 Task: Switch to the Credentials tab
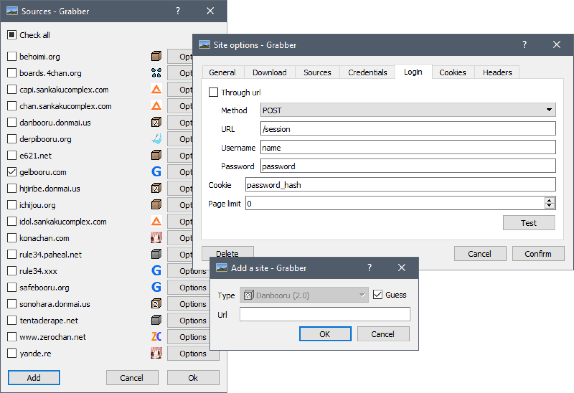[368, 72]
